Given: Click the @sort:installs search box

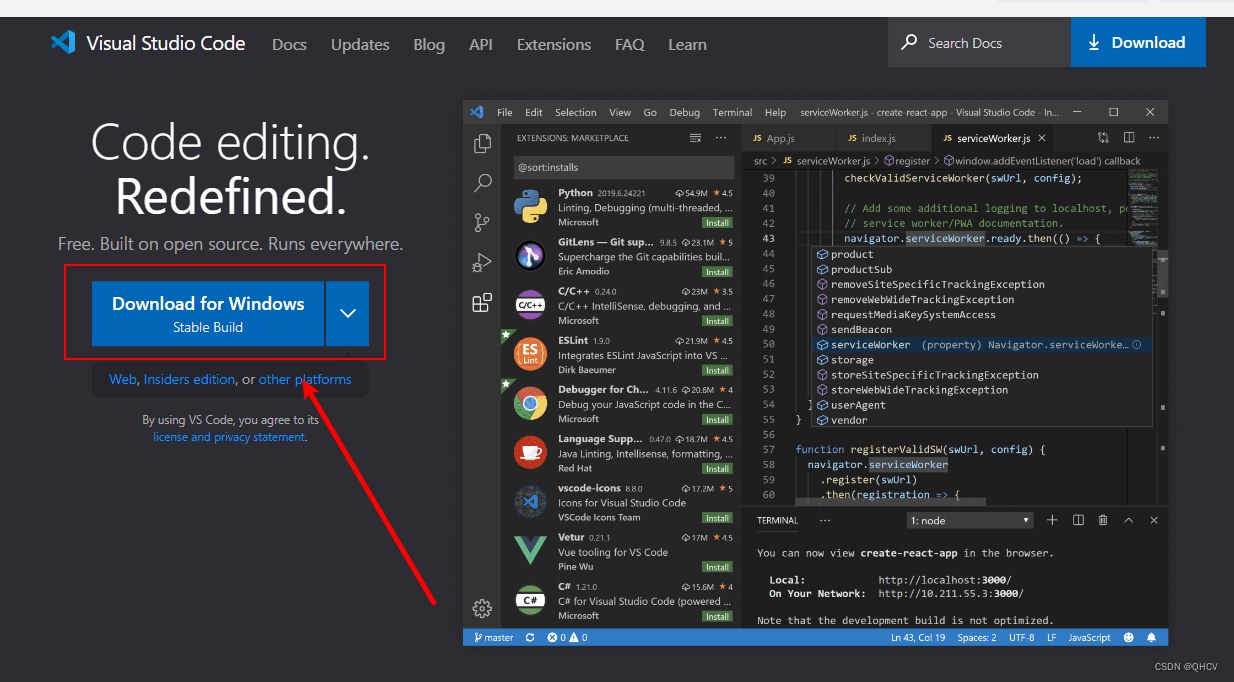Looking at the screenshot, I should pyautogui.click(x=624, y=167).
